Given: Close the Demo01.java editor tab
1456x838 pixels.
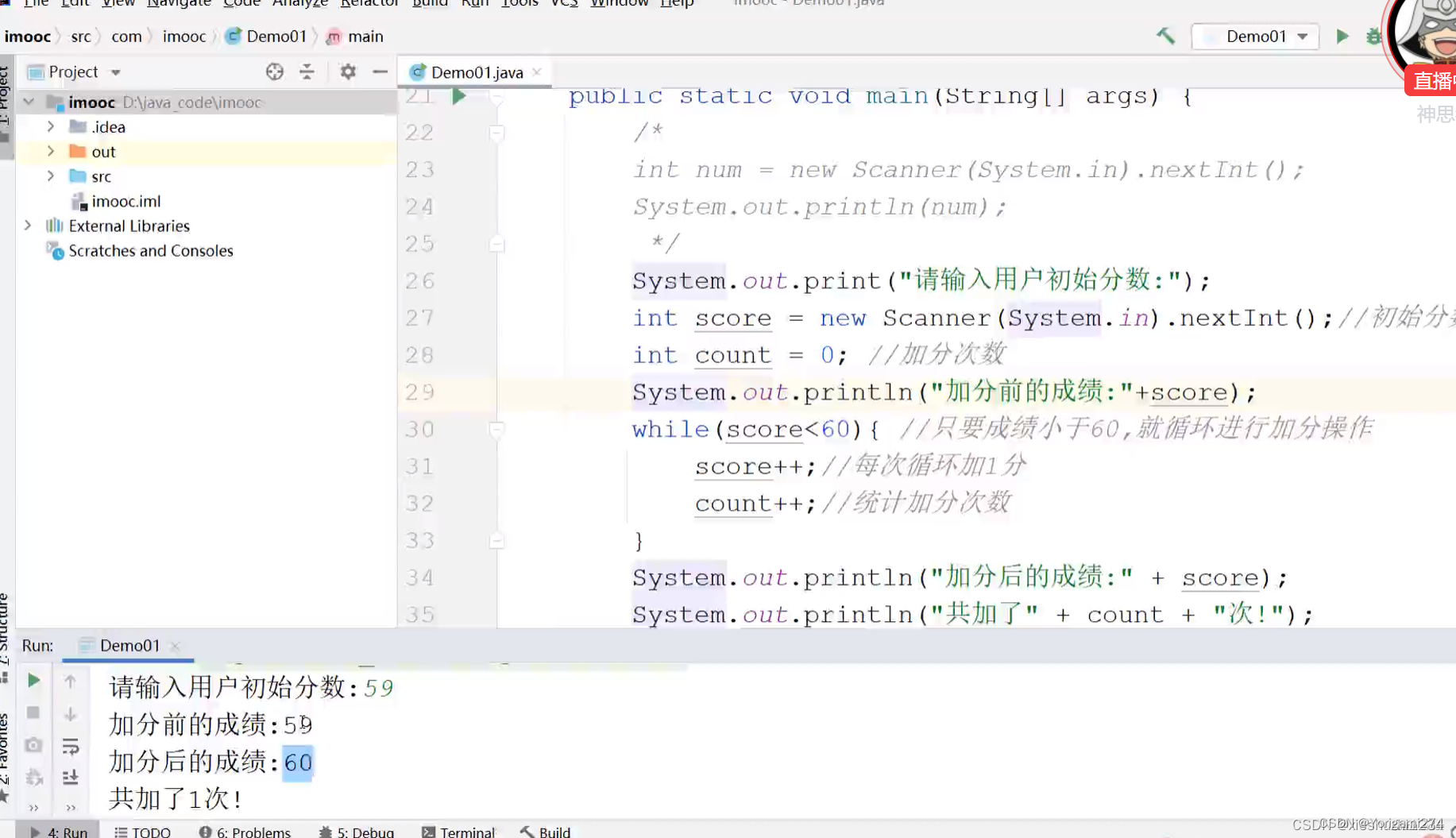Looking at the screenshot, I should [537, 72].
